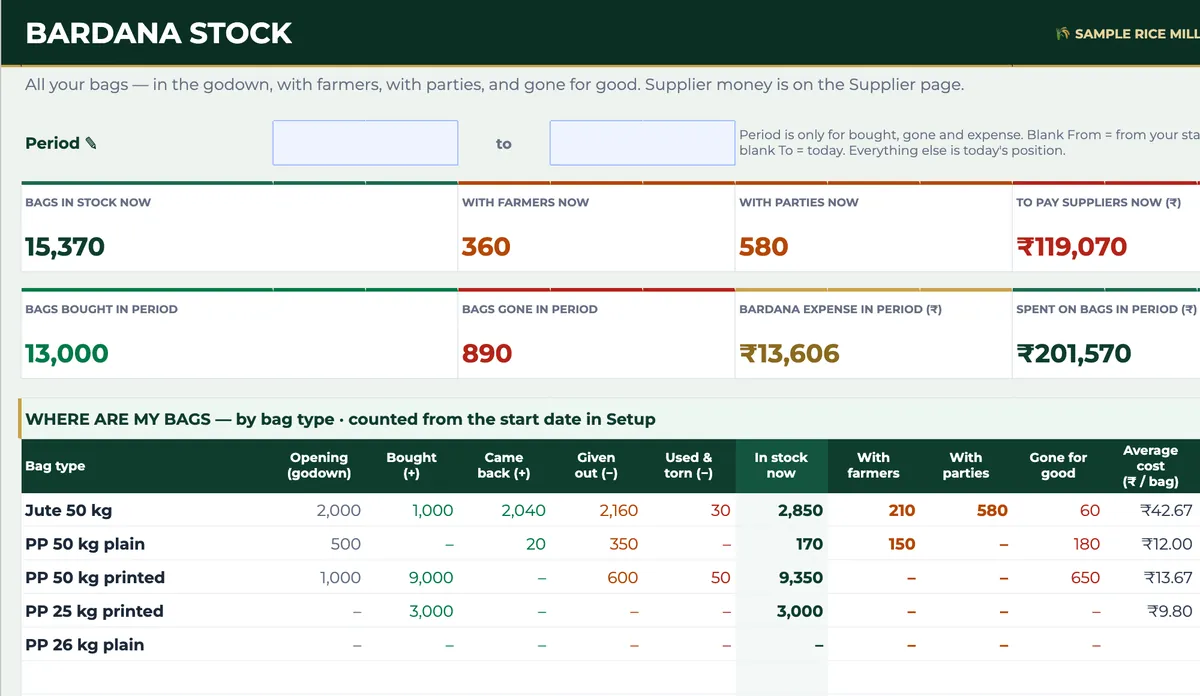Click PP 50 kg plain in stock 170
1200x696 pixels.
pos(809,544)
